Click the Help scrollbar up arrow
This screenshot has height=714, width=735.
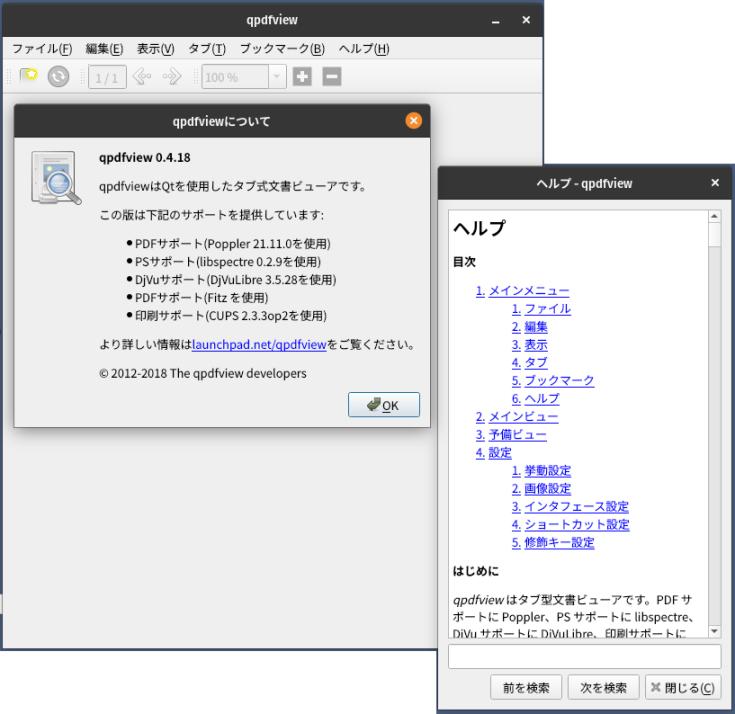point(714,216)
